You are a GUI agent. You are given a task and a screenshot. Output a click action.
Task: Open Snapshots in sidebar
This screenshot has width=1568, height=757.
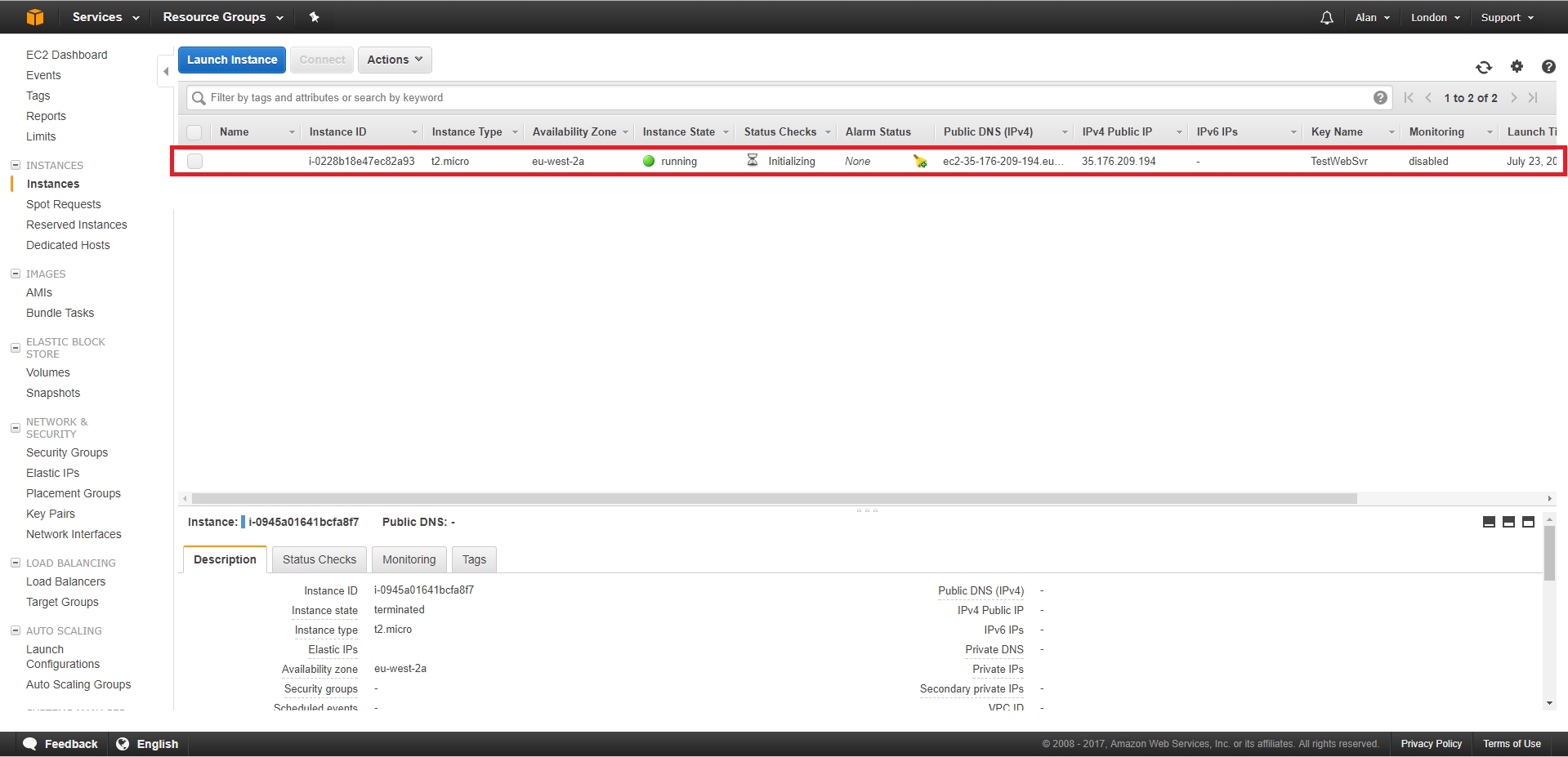53,393
